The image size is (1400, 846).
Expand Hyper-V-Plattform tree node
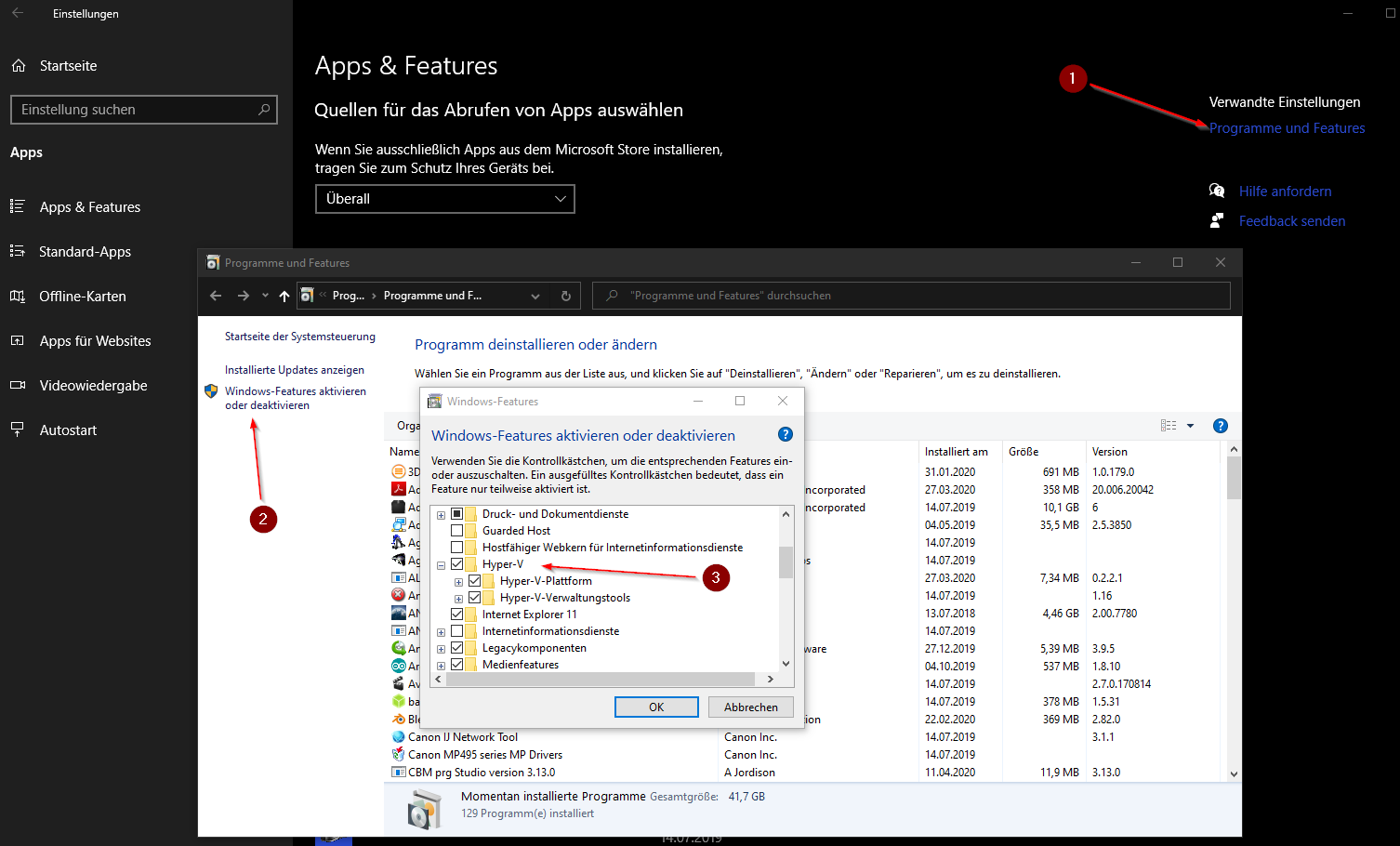click(x=458, y=582)
